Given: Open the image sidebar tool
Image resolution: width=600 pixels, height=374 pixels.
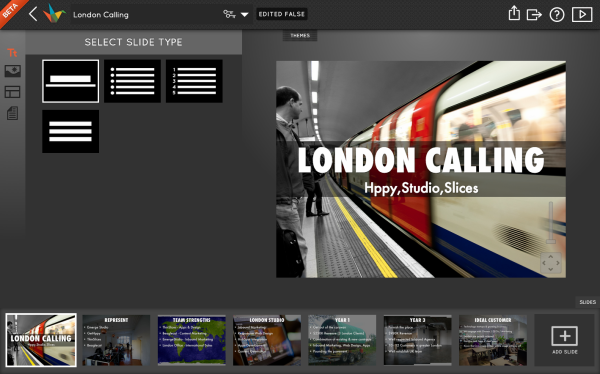Looking at the screenshot, I should pyautogui.click(x=13, y=71).
